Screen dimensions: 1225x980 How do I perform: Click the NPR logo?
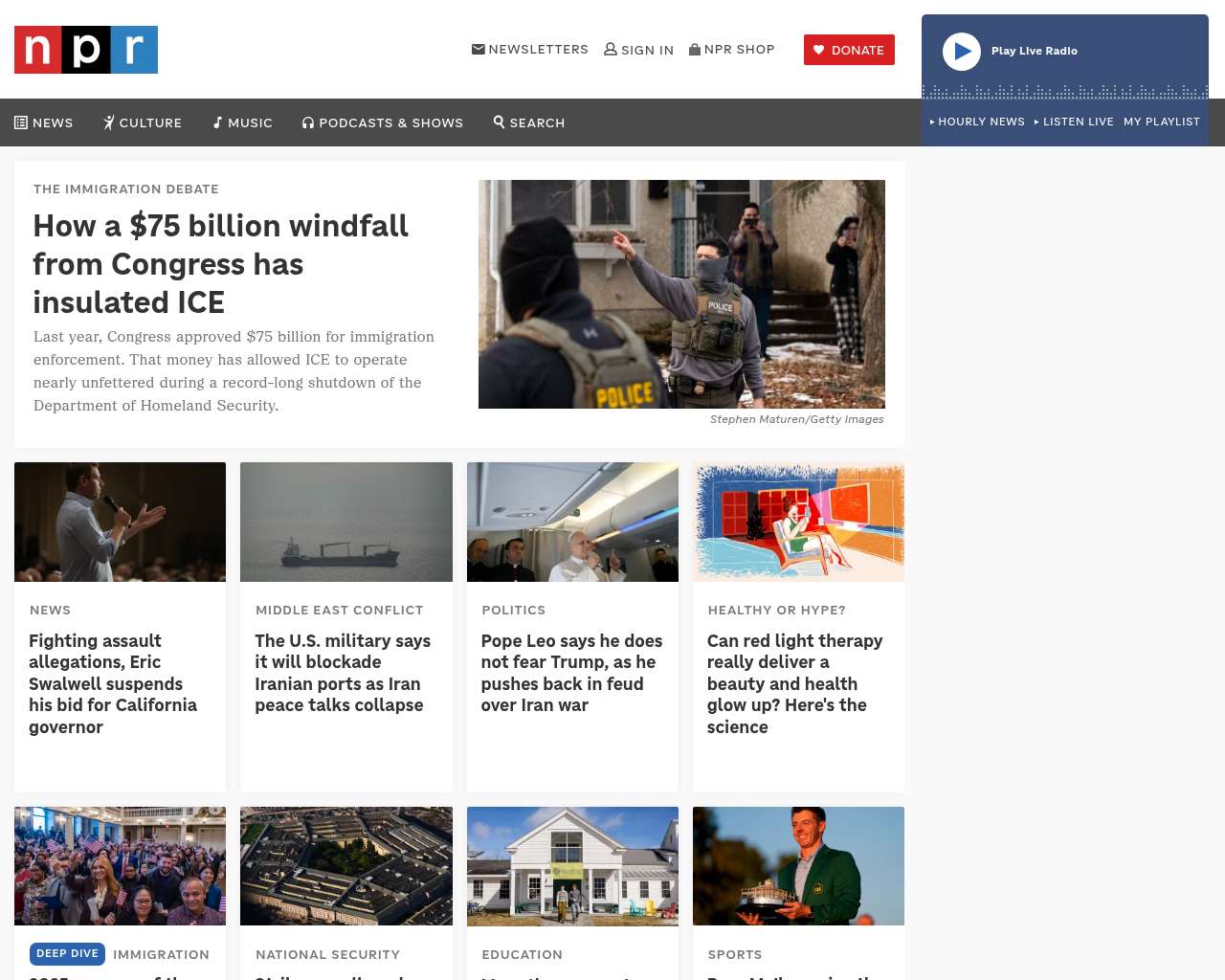tap(86, 50)
